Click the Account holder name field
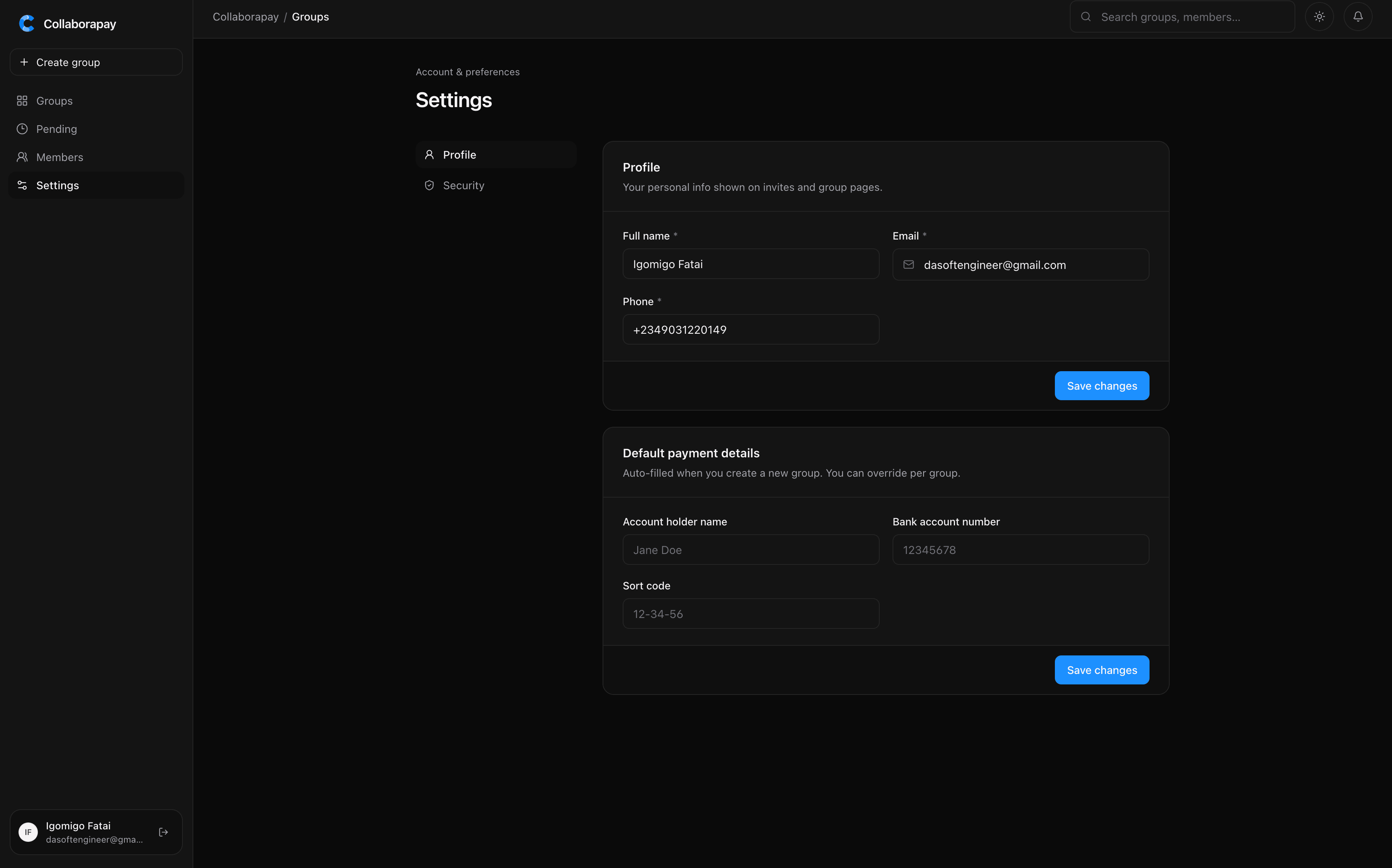This screenshot has width=1392, height=868. [751, 550]
